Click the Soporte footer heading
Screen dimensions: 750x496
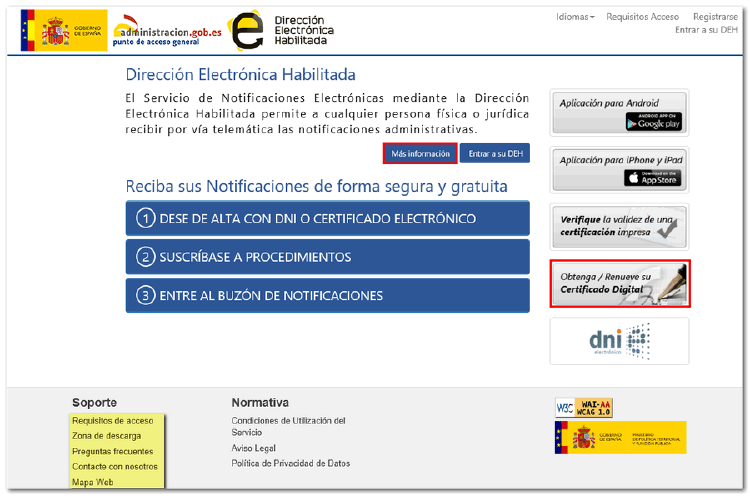pyautogui.click(x=94, y=403)
